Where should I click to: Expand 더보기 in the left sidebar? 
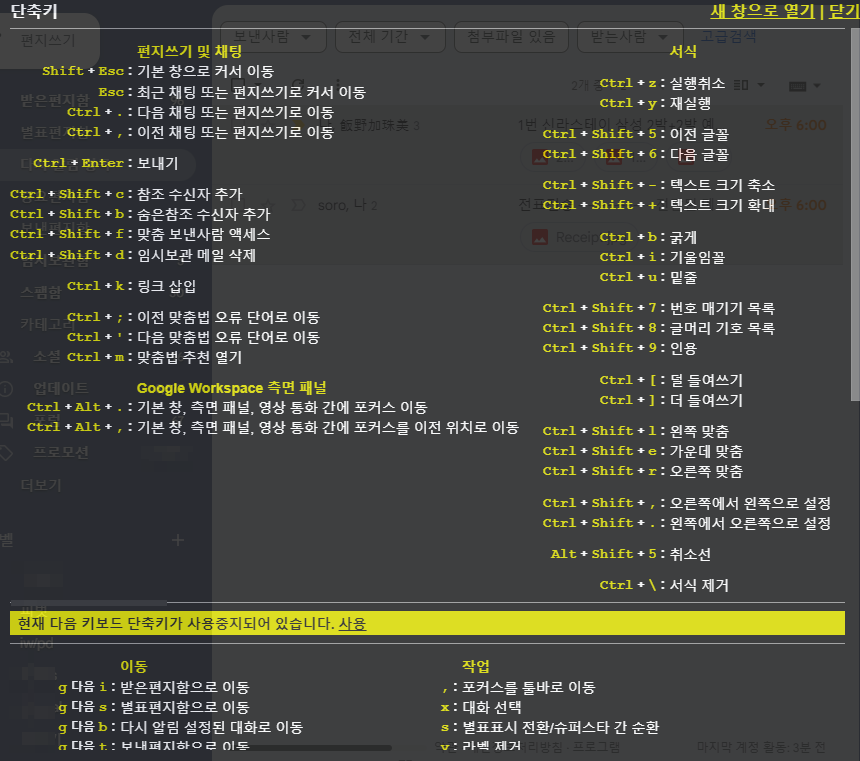[x=41, y=485]
